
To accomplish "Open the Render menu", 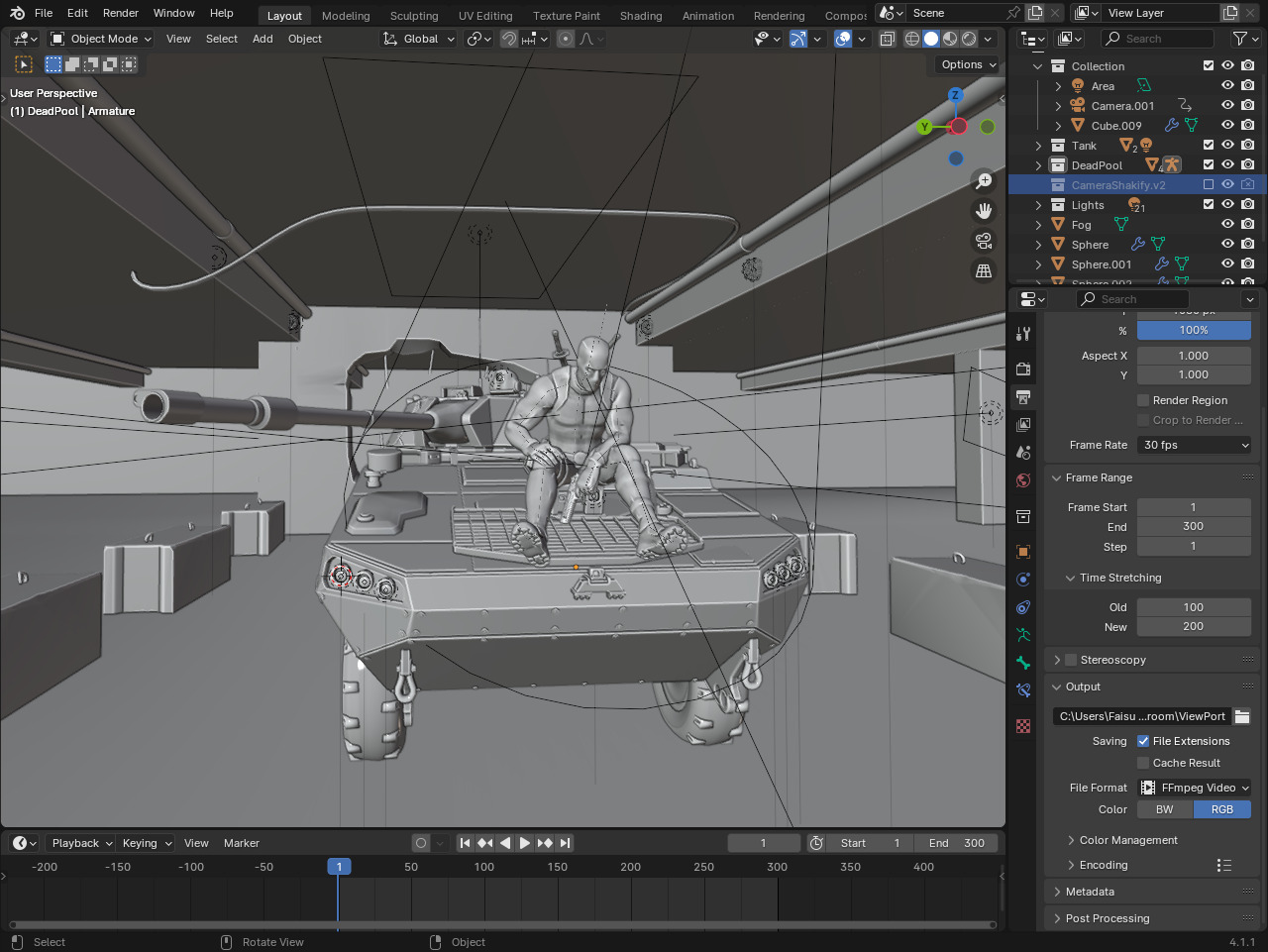I will click(121, 13).
